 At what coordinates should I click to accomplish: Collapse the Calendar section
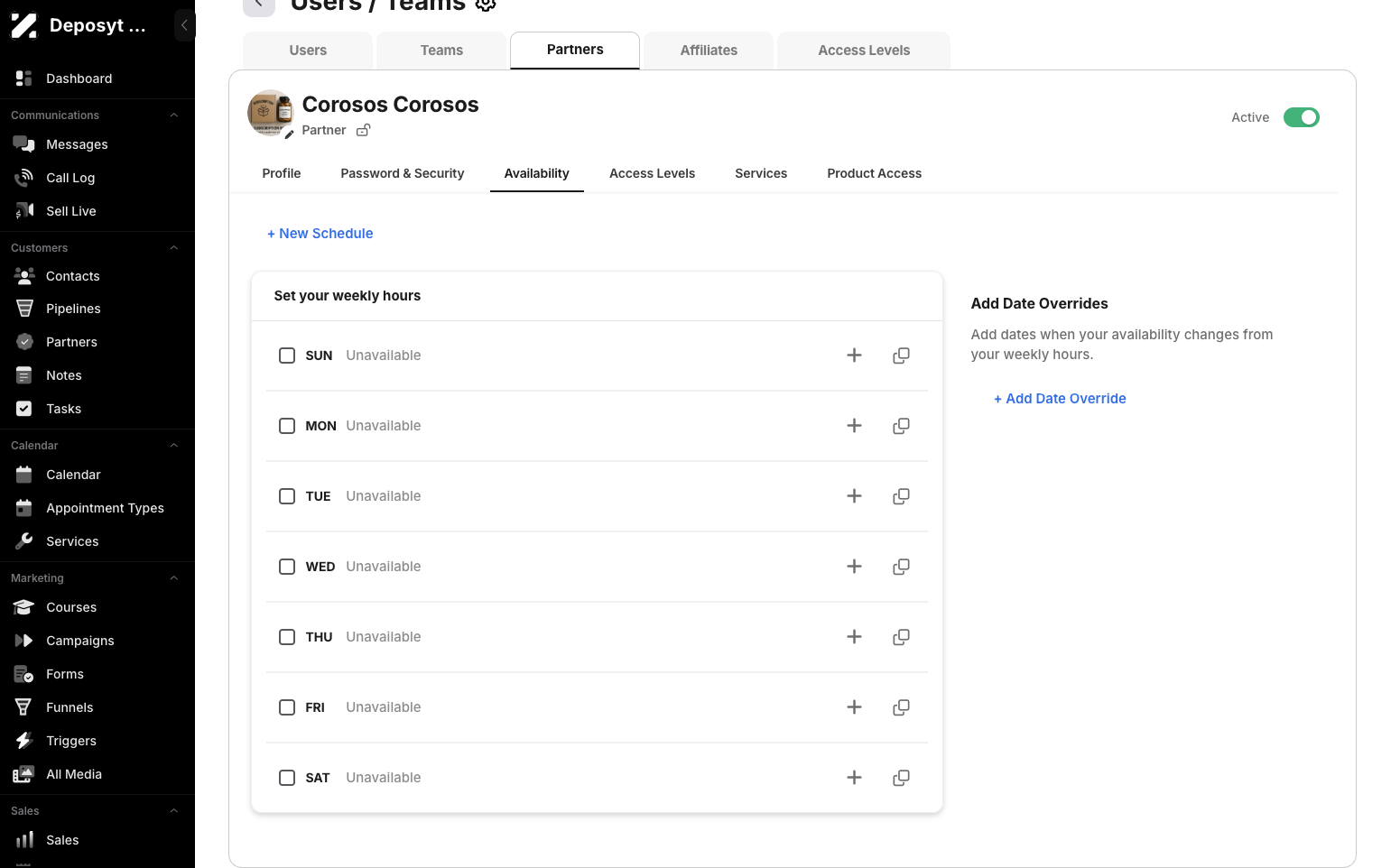click(x=174, y=446)
